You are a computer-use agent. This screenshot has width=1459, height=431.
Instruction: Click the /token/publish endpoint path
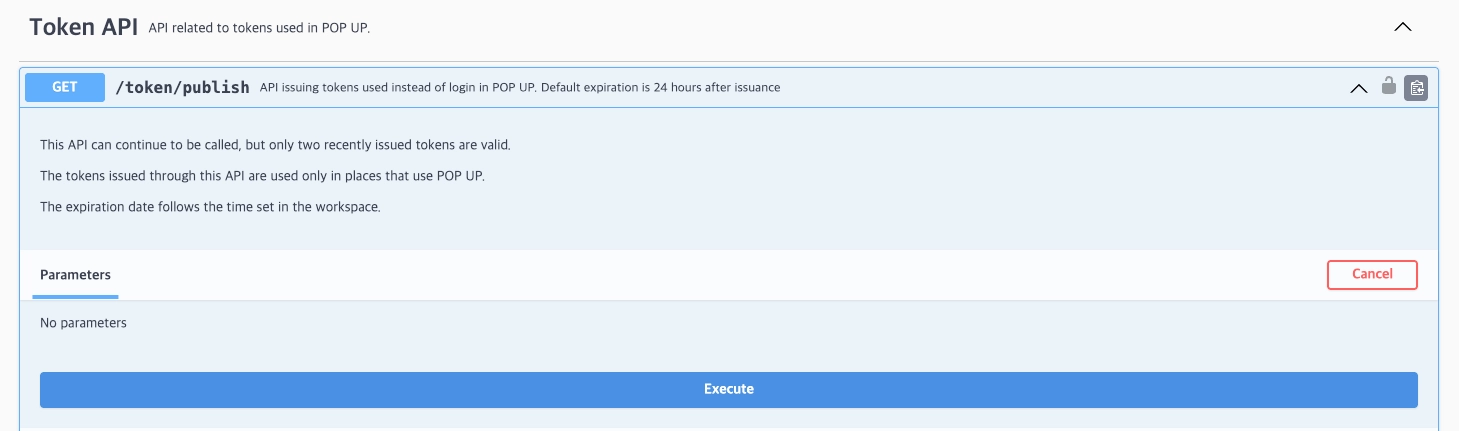(x=182, y=87)
